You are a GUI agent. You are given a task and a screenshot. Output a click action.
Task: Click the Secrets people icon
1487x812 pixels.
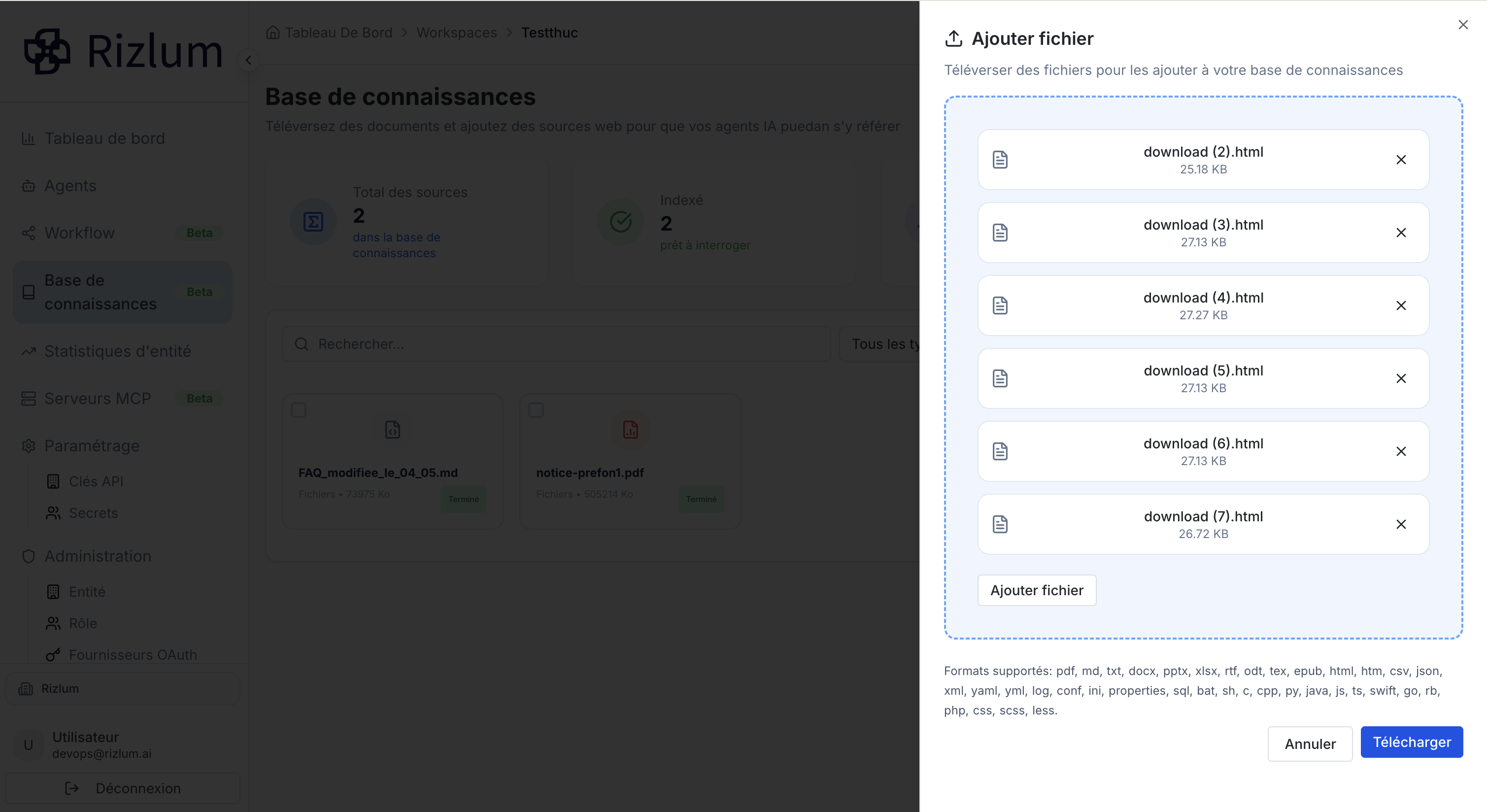[53, 513]
